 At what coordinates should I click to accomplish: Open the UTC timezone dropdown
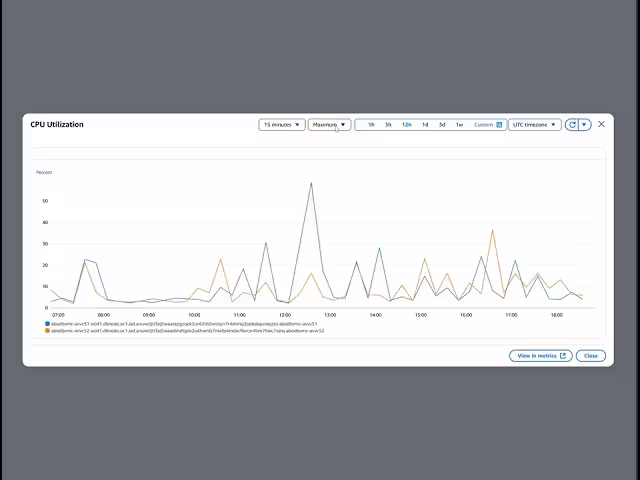click(534, 124)
